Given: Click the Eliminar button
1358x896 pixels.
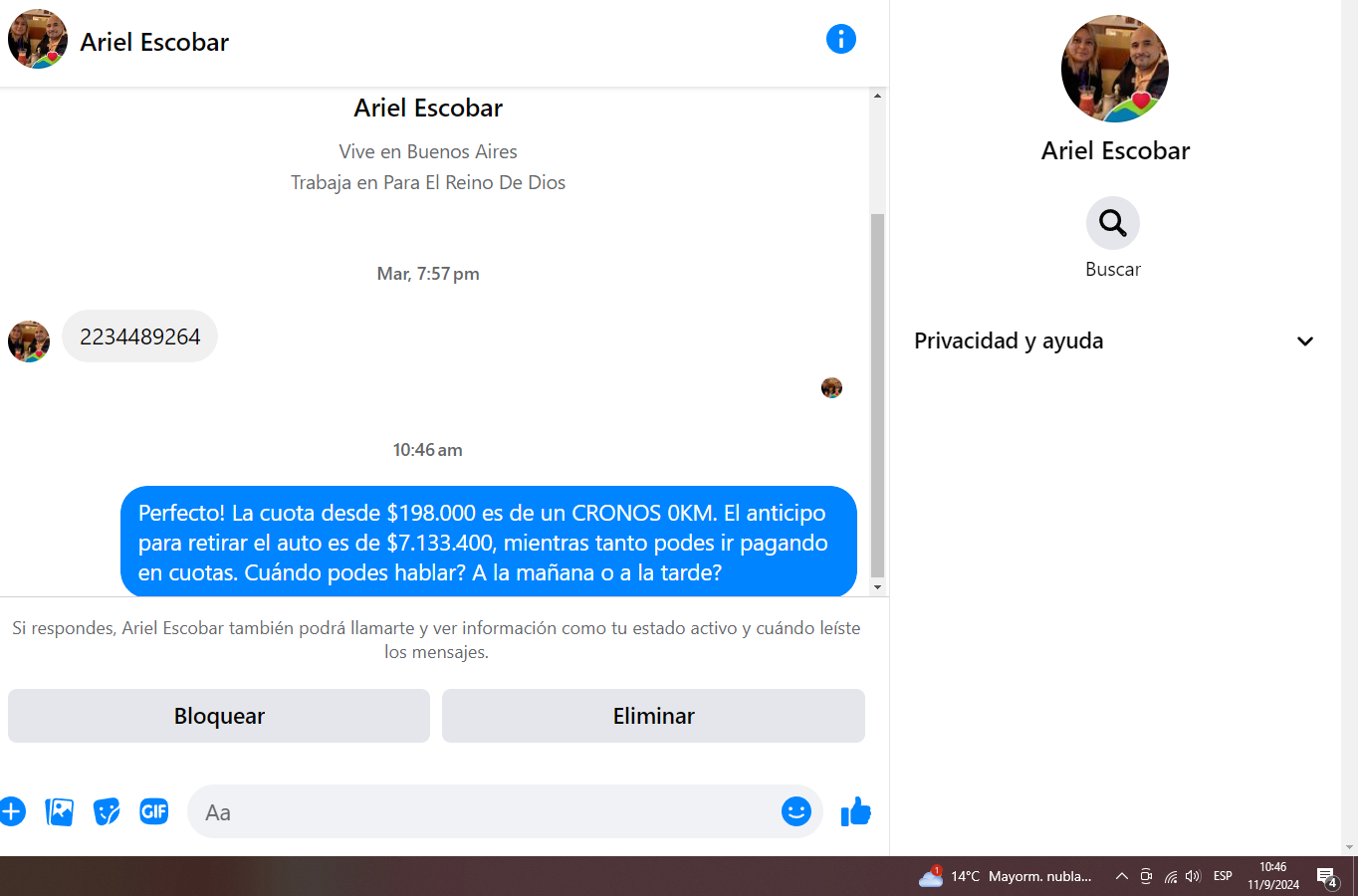Looking at the screenshot, I should pyautogui.click(x=653, y=716).
